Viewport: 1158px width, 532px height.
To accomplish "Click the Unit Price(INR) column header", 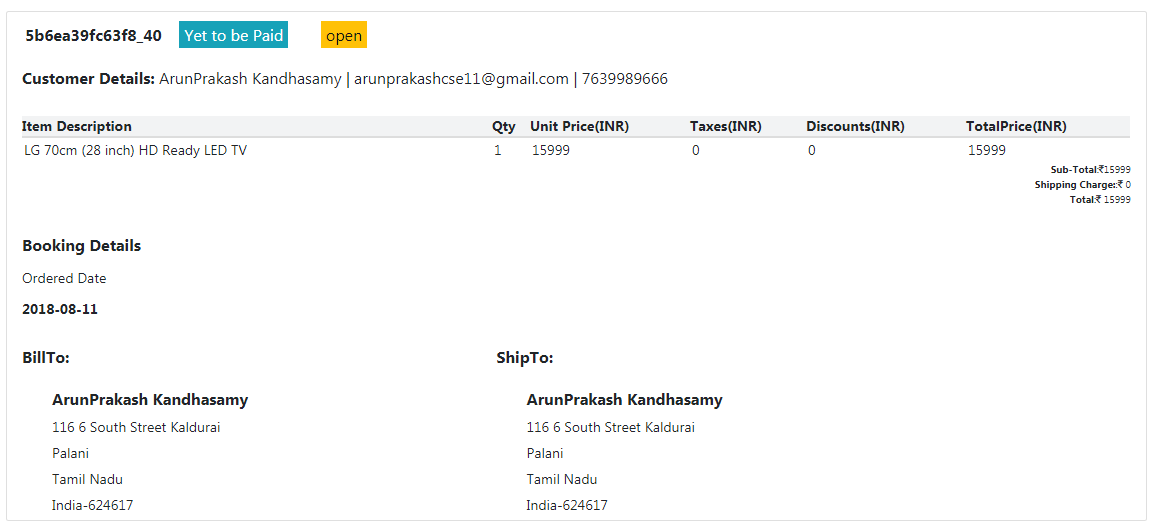I will pos(579,127).
